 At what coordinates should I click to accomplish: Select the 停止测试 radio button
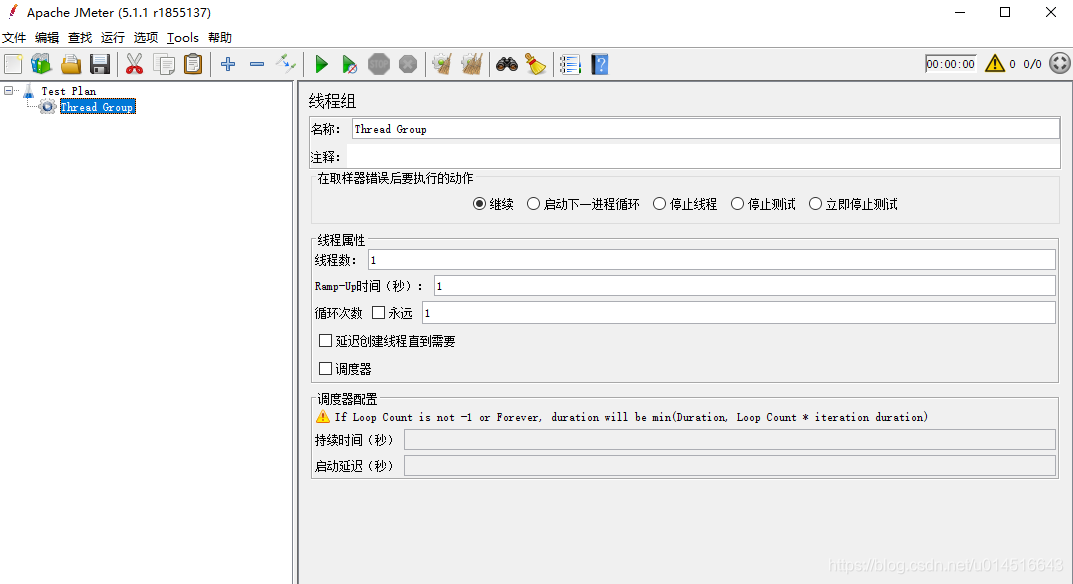(737, 204)
